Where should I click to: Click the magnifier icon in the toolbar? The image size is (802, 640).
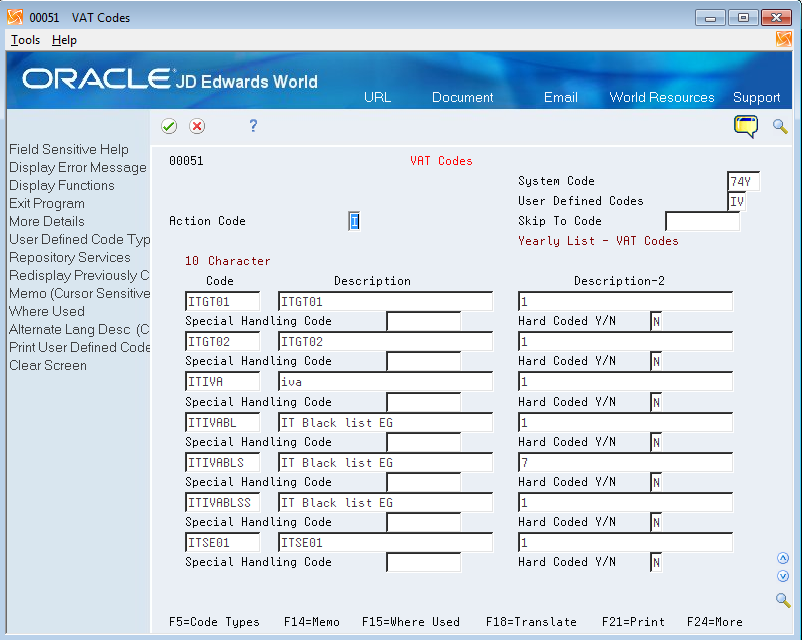[x=780, y=126]
